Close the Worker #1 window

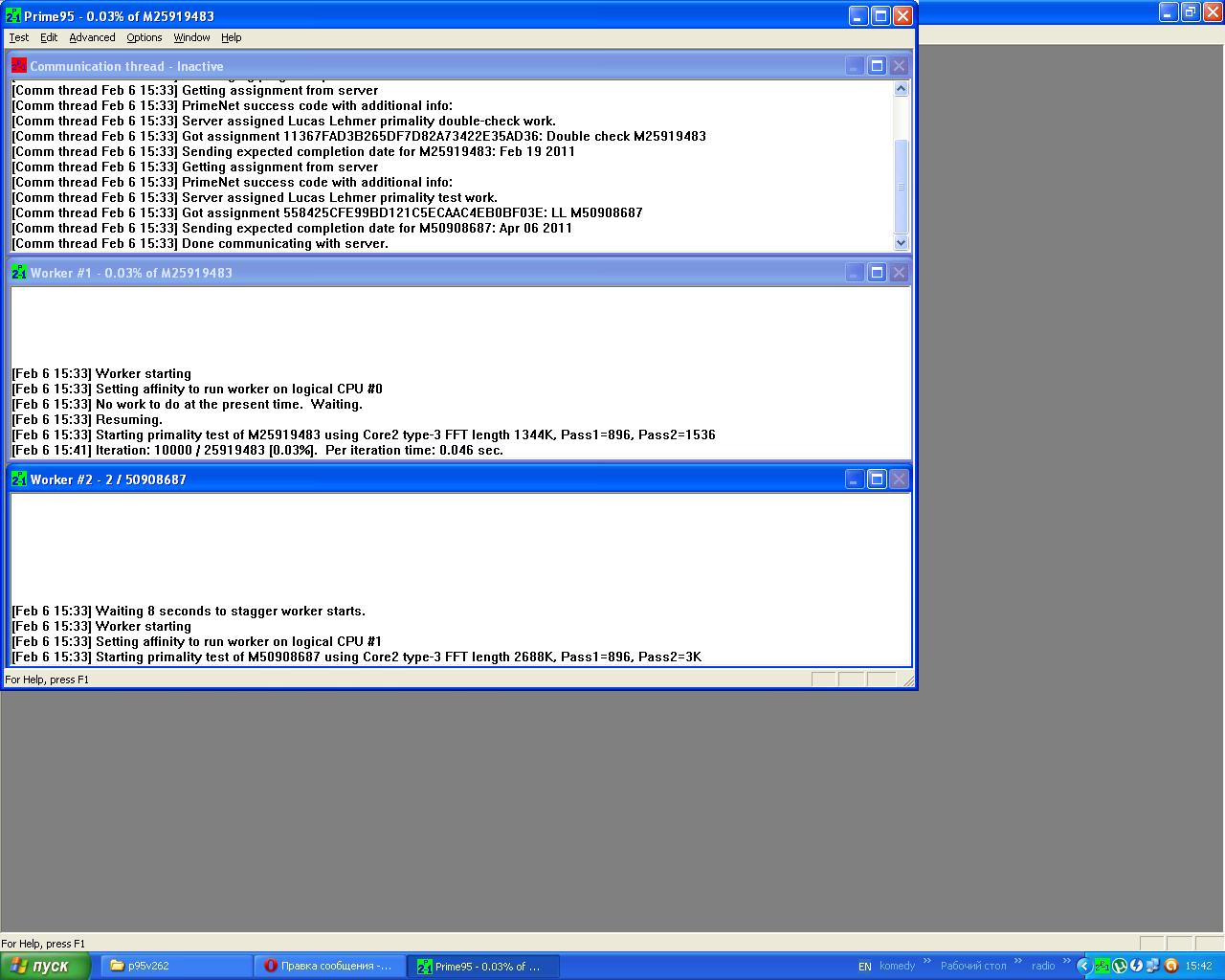pos(899,273)
